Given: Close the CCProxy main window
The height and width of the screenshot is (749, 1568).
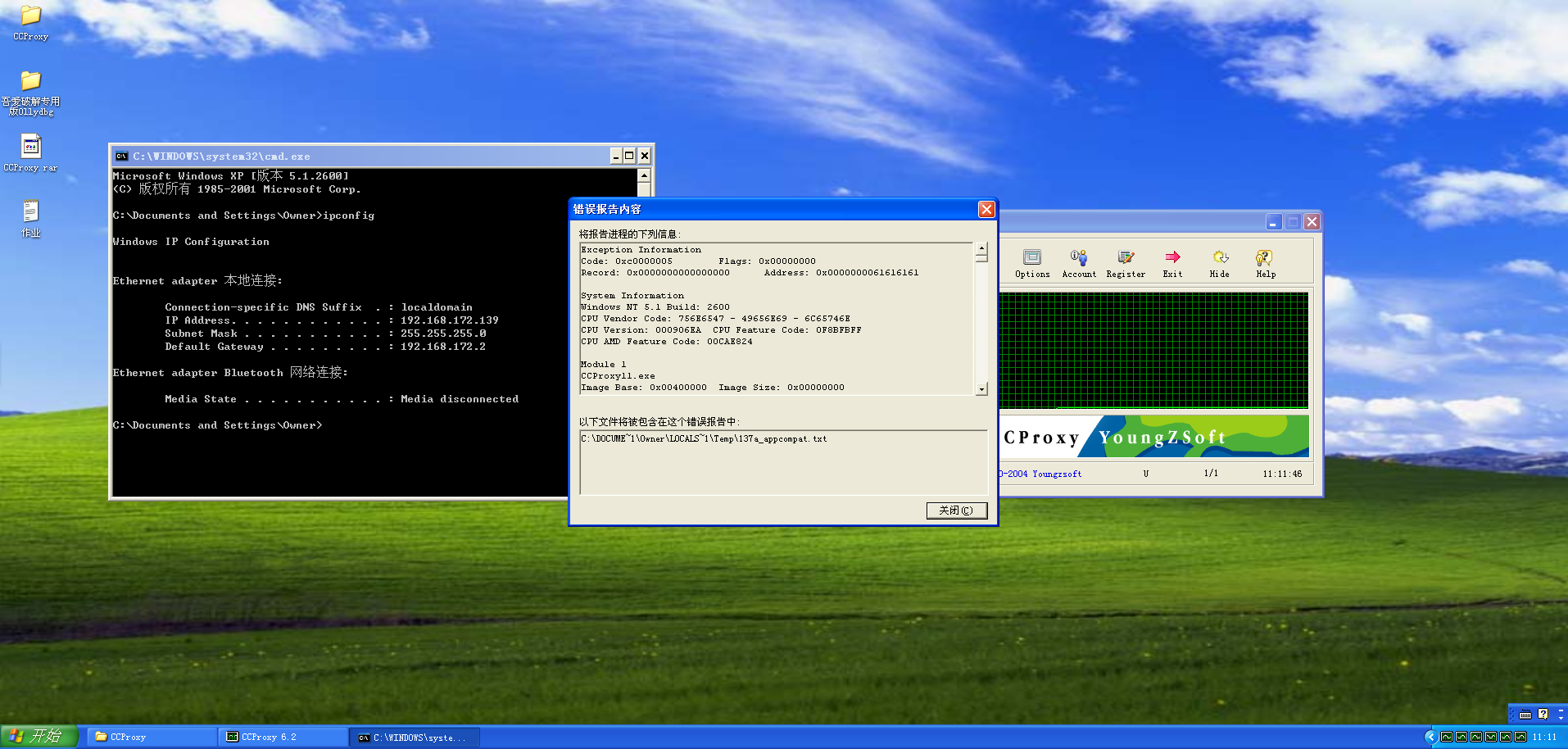Looking at the screenshot, I should coord(1312,222).
